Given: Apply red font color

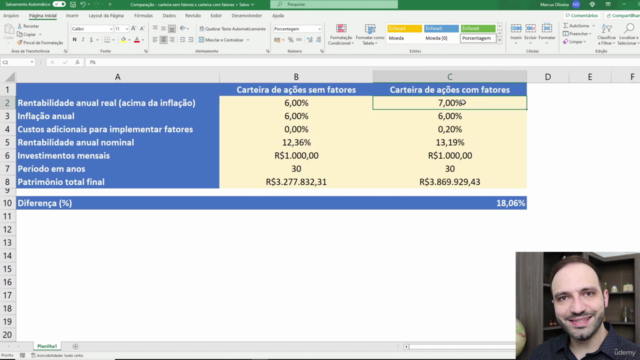Looking at the screenshot, I should click(x=137, y=40).
